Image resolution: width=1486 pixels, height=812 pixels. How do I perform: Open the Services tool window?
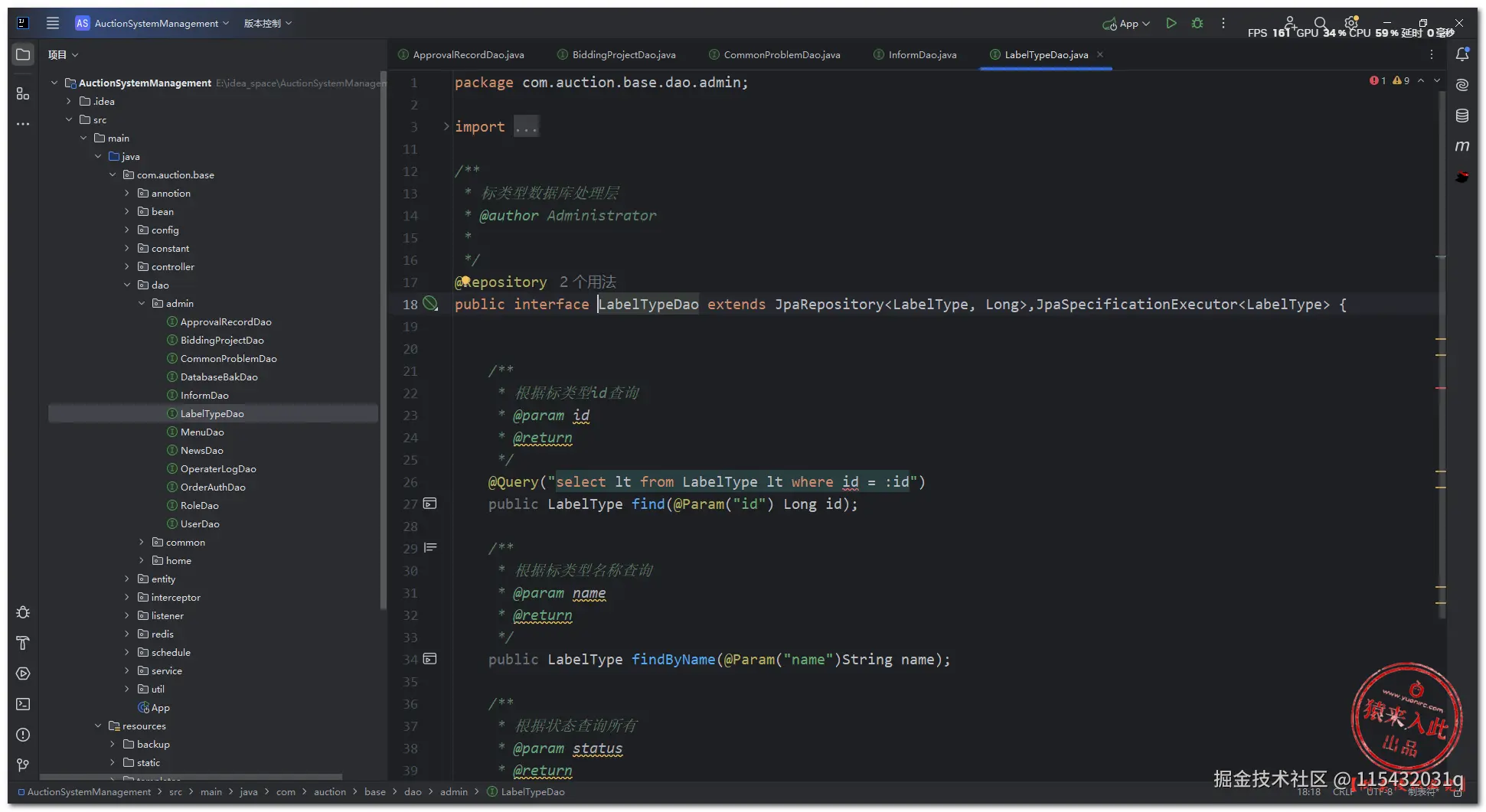click(x=23, y=673)
